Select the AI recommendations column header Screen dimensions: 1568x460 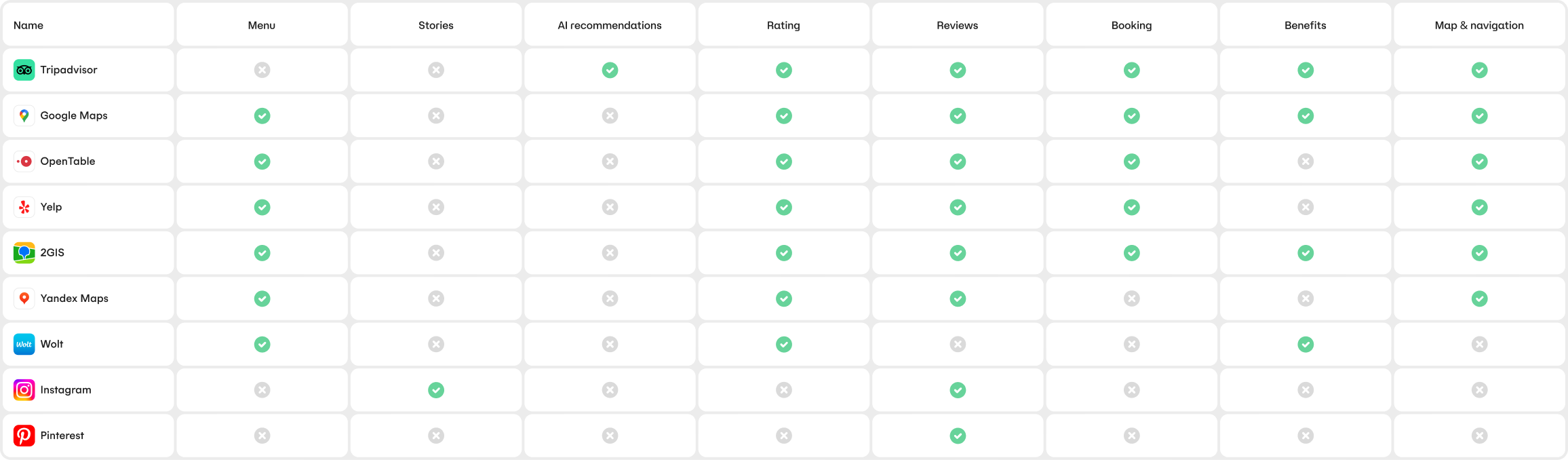pyautogui.click(x=610, y=25)
